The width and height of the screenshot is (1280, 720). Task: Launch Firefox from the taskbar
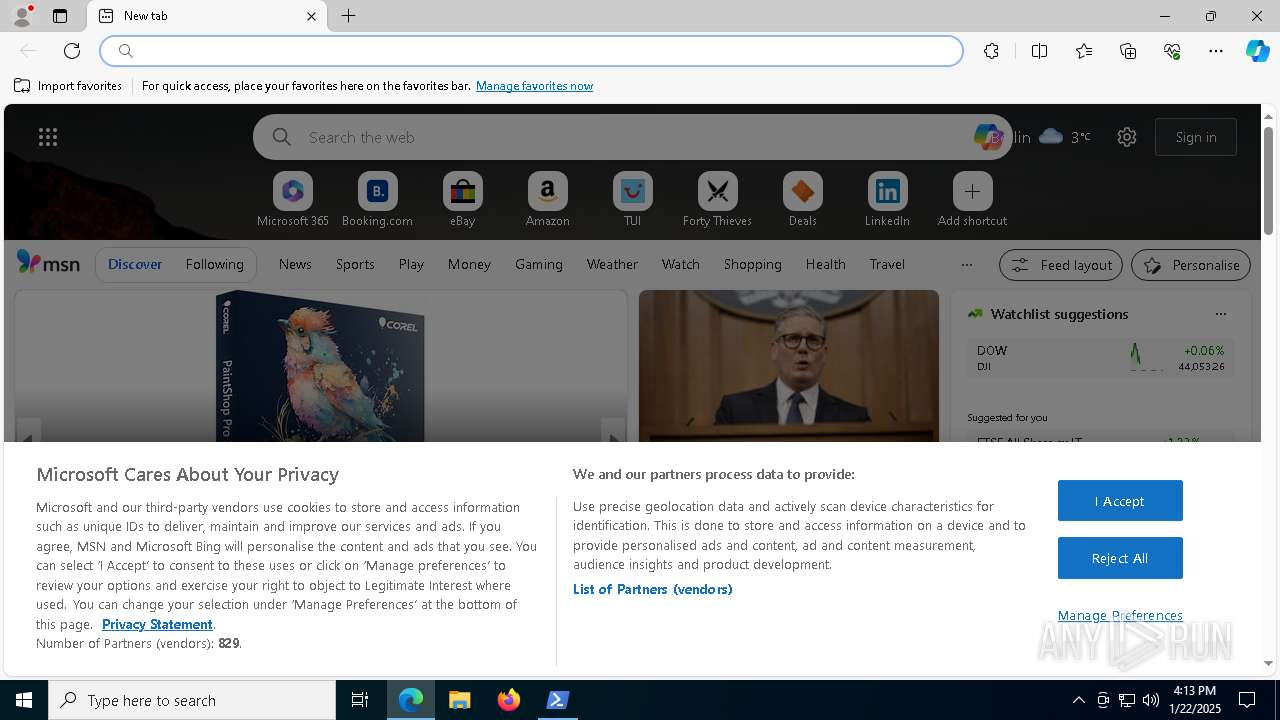(x=508, y=700)
